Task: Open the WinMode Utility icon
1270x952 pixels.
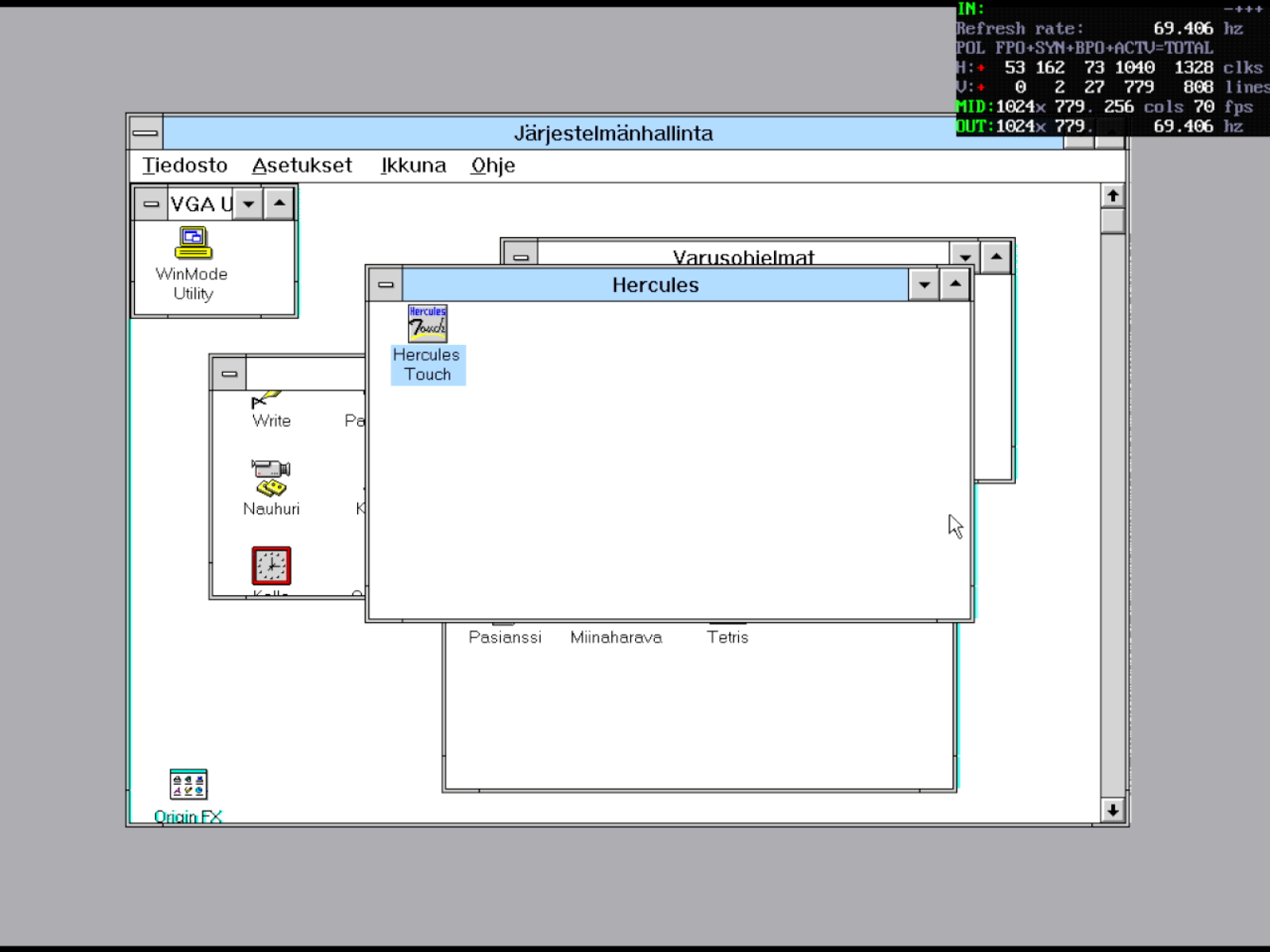Action: click(193, 244)
